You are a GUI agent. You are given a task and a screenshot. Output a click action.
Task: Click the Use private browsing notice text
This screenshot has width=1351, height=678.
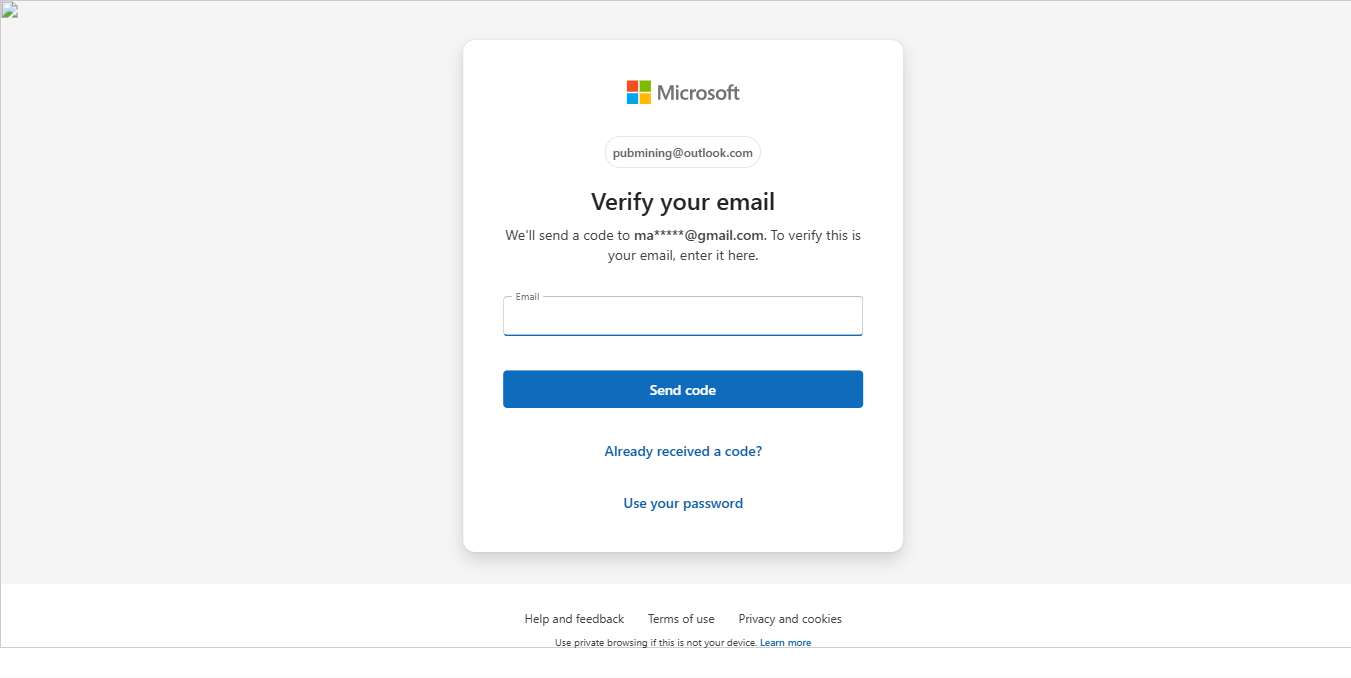click(x=655, y=643)
